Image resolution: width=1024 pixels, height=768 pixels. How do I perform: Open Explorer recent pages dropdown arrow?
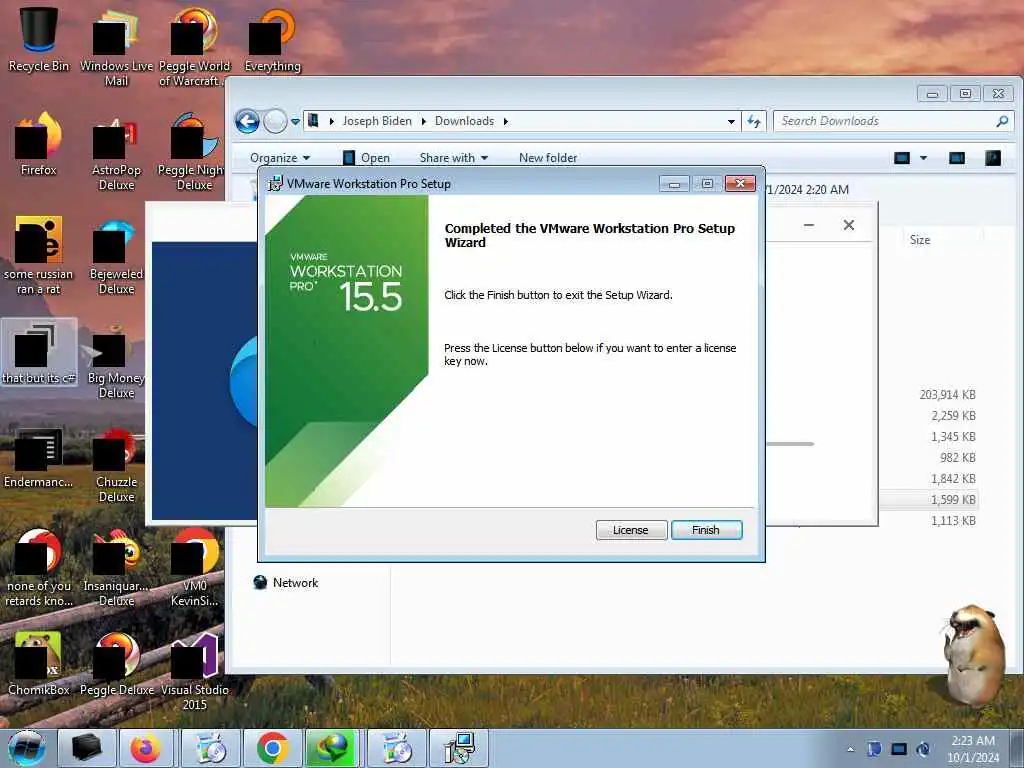click(x=295, y=121)
